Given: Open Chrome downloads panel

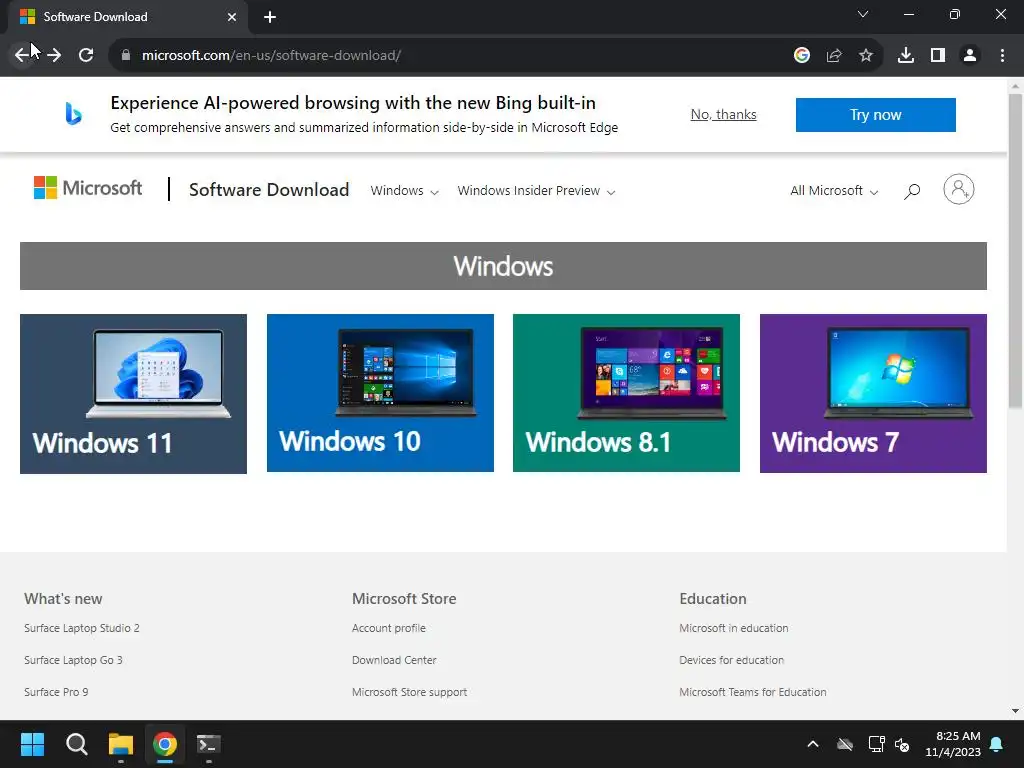Looking at the screenshot, I should [x=906, y=55].
